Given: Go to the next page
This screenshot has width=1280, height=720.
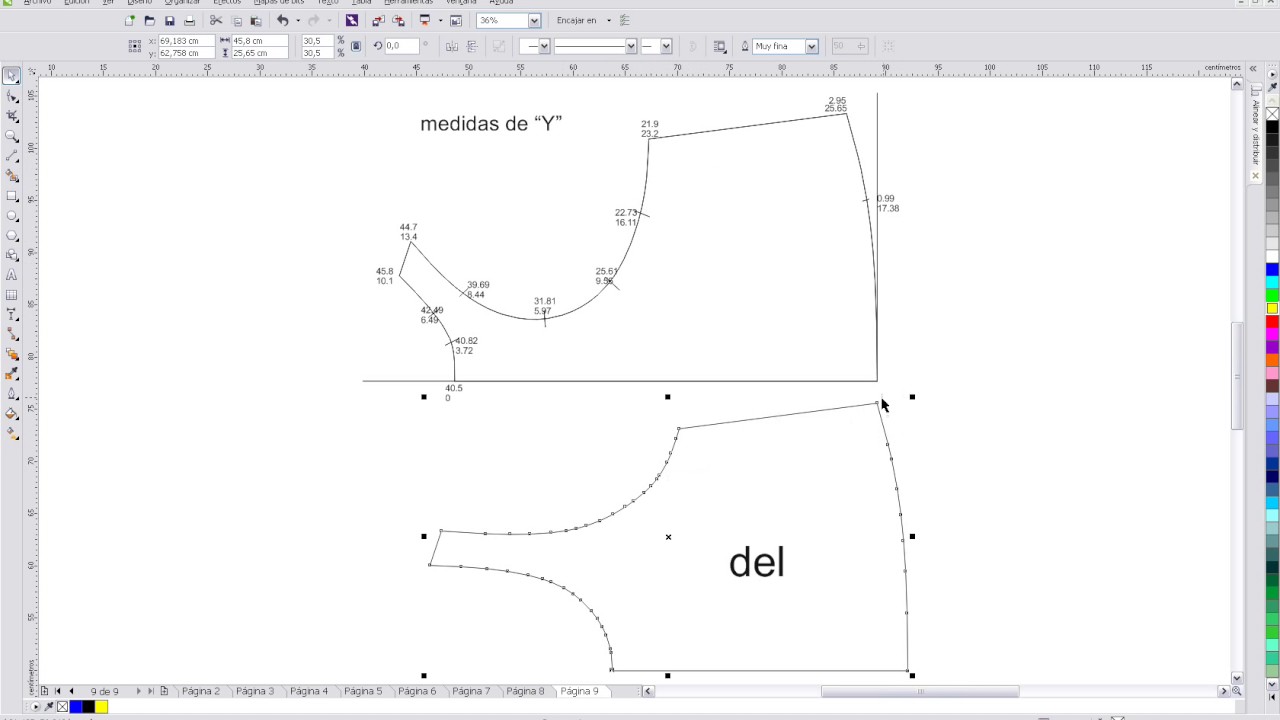Looking at the screenshot, I should coord(138,691).
